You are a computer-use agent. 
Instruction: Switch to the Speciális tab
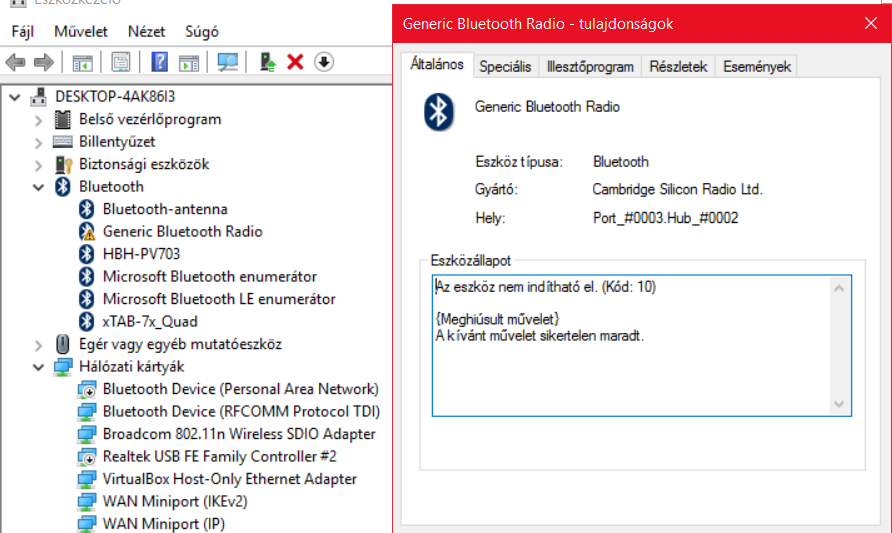(505, 67)
